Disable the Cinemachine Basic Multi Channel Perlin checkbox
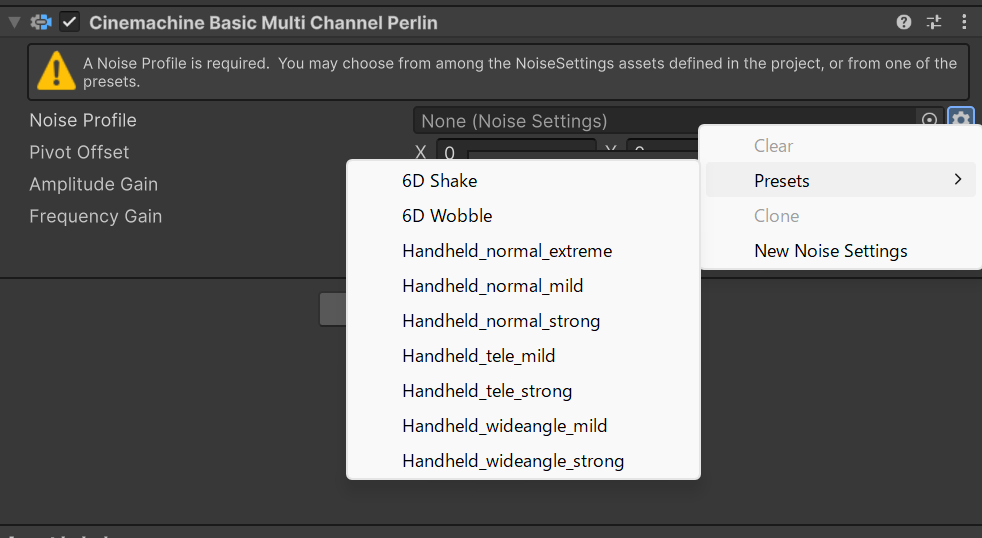The image size is (982, 538). point(70,23)
